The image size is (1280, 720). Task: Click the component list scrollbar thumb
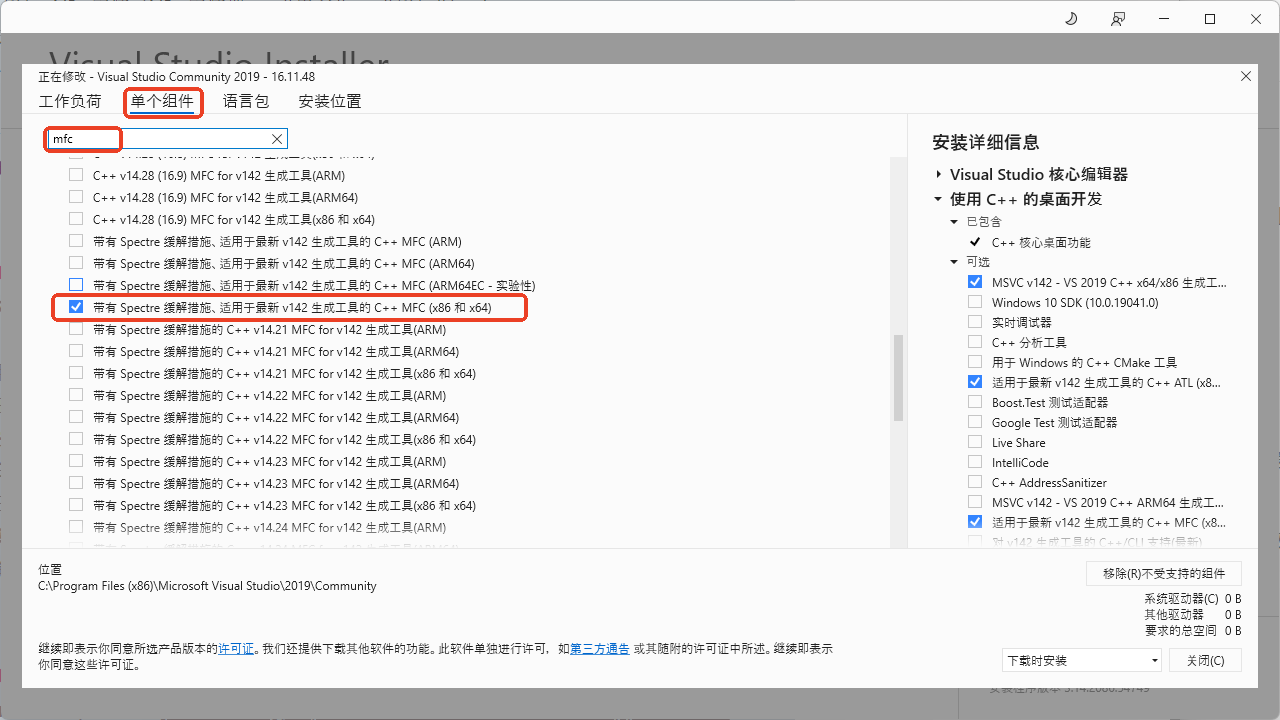point(898,378)
